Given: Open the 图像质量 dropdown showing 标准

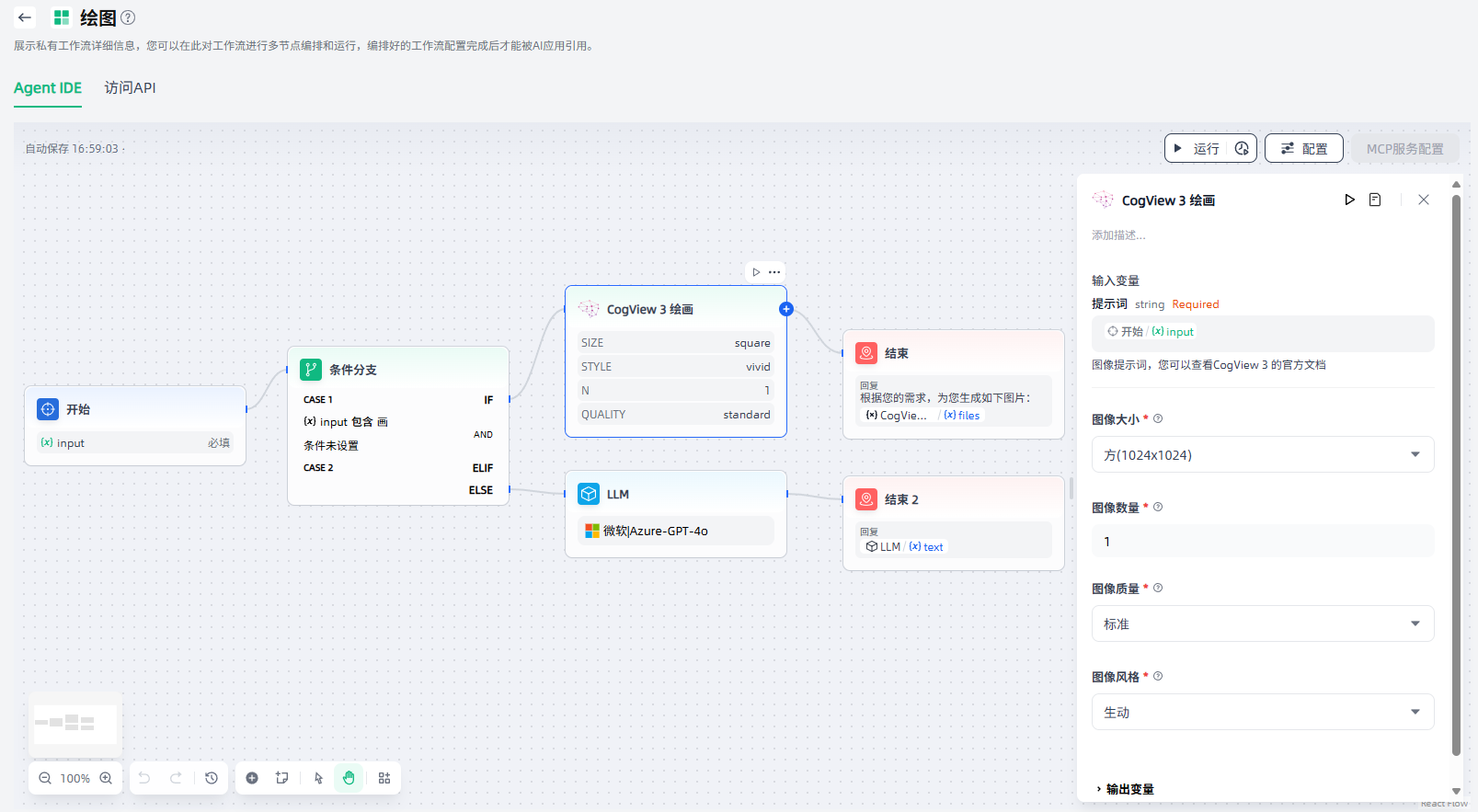Looking at the screenshot, I should point(1262,623).
